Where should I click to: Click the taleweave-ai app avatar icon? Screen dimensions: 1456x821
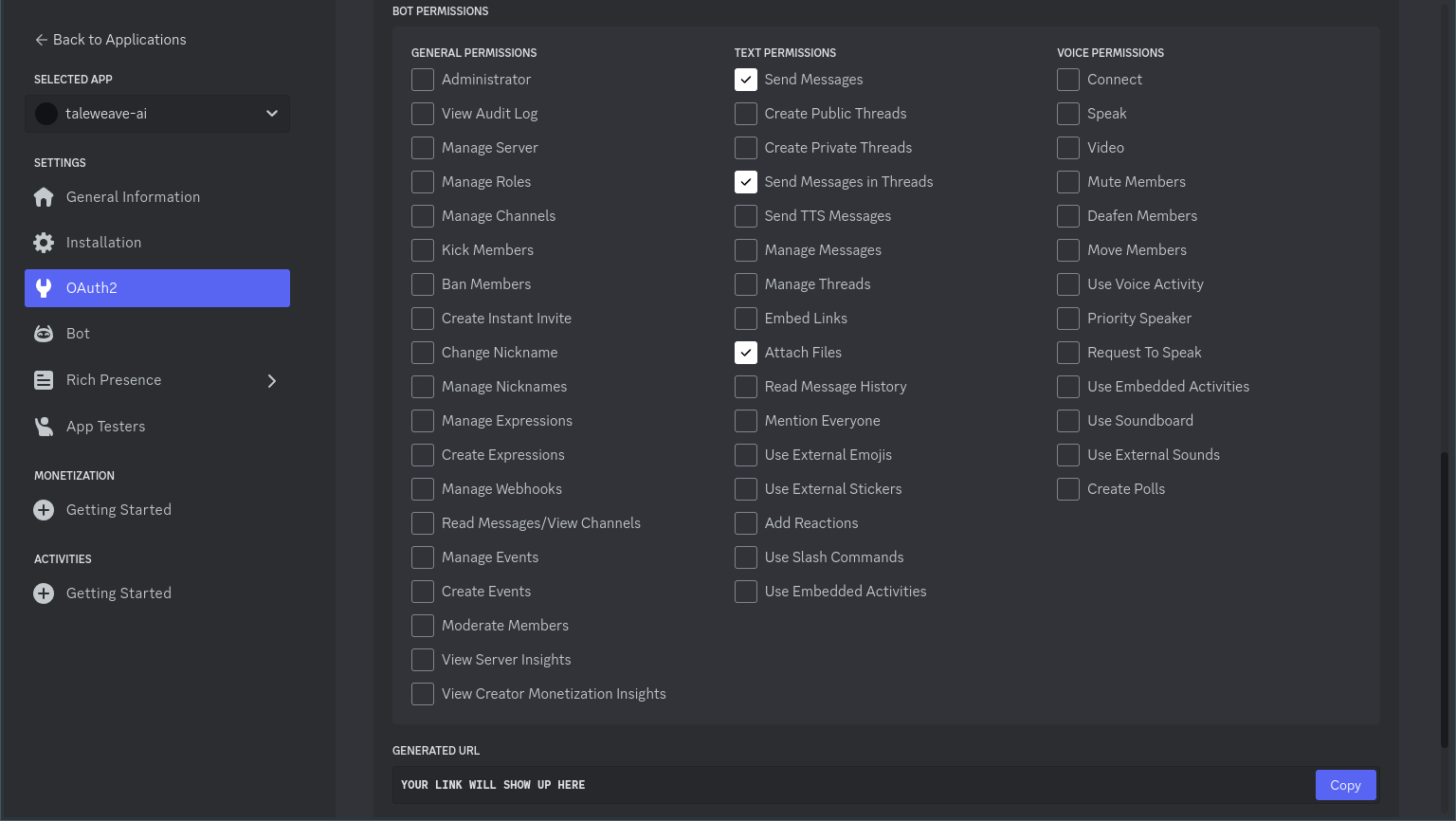click(x=46, y=114)
